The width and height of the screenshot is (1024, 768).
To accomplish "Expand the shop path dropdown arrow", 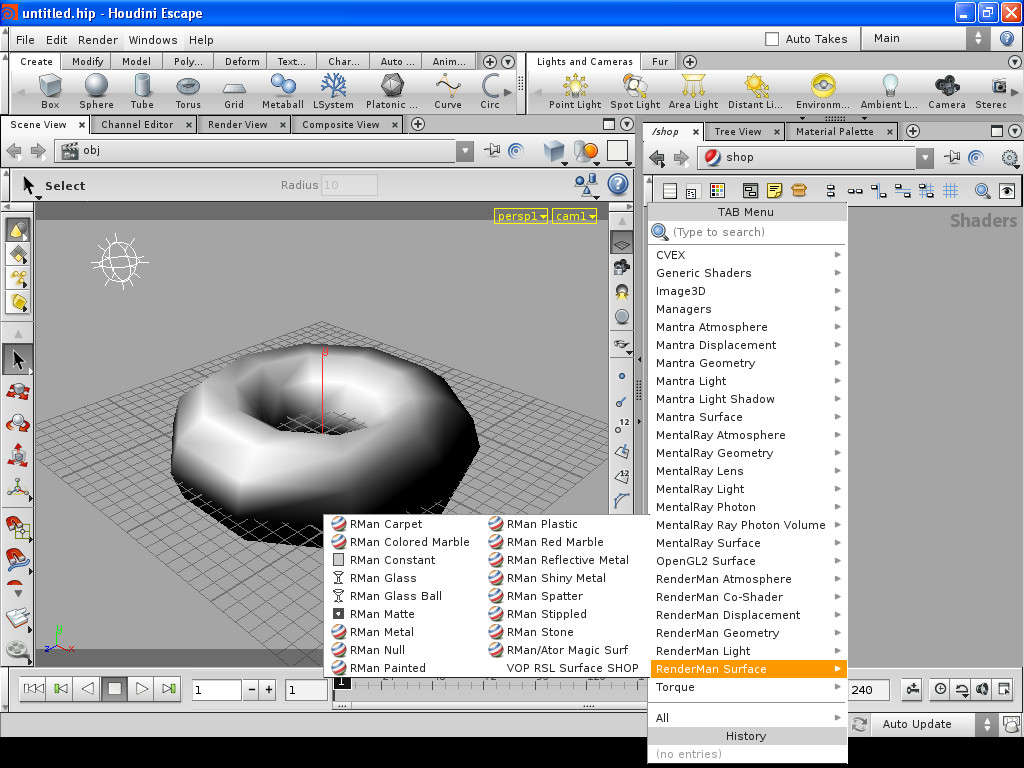I will pos(925,157).
